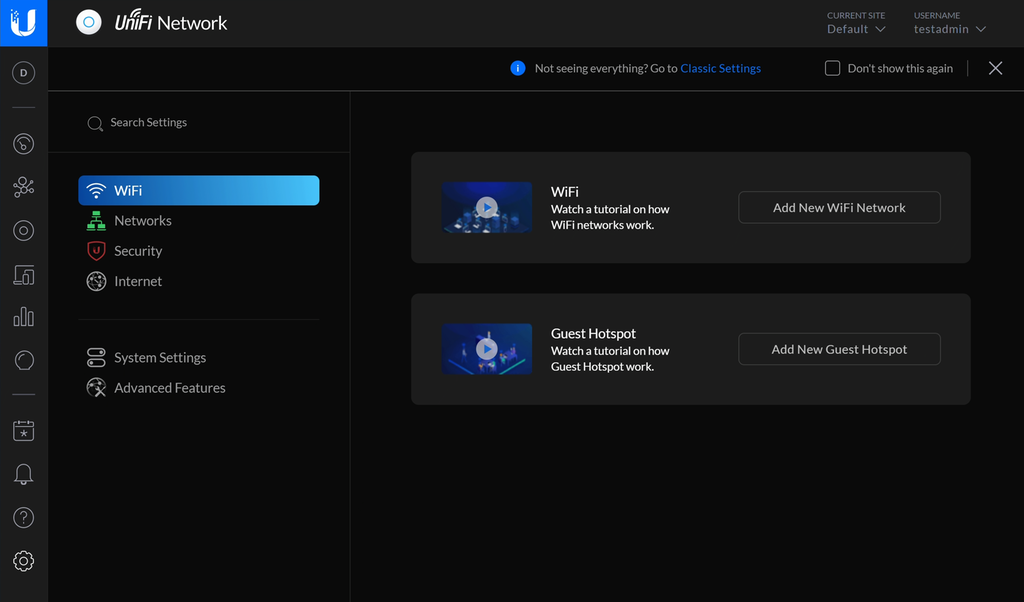Select the Security settings menu item

[199, 251]
